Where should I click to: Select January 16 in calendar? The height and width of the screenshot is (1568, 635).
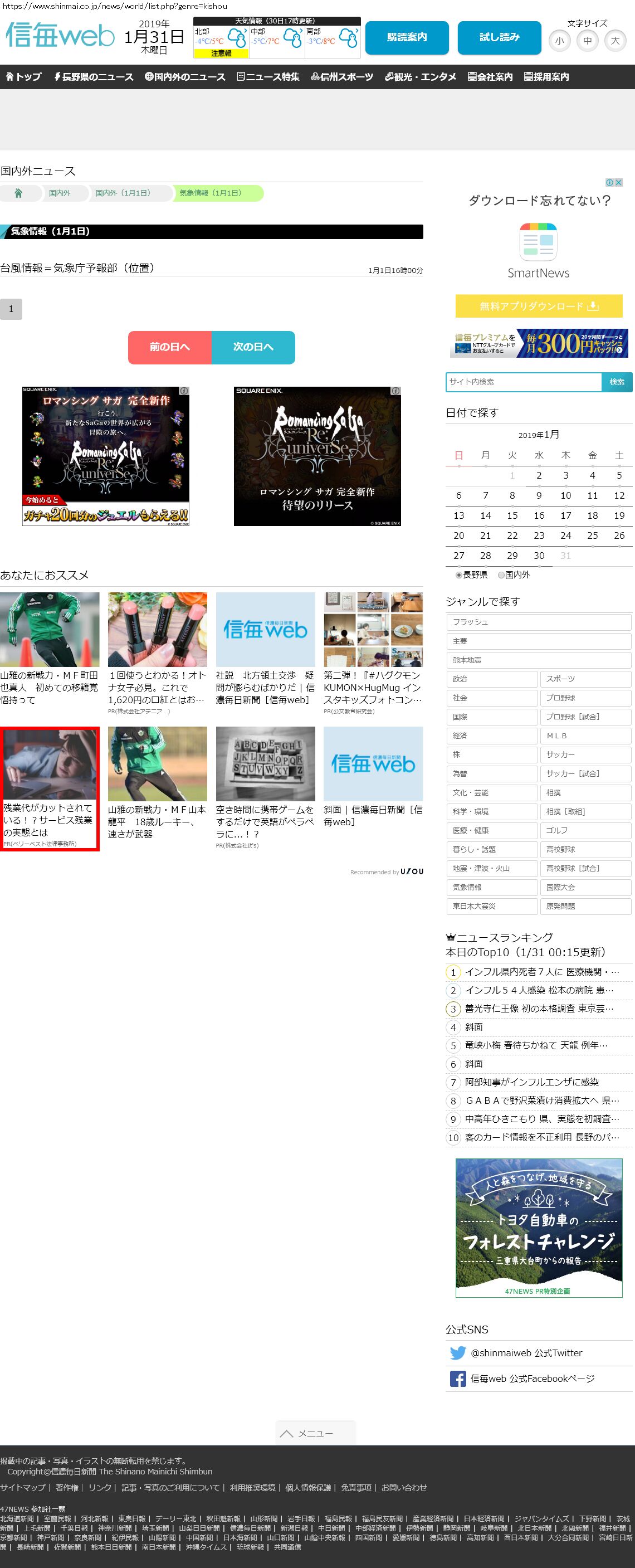coord(539,515)
